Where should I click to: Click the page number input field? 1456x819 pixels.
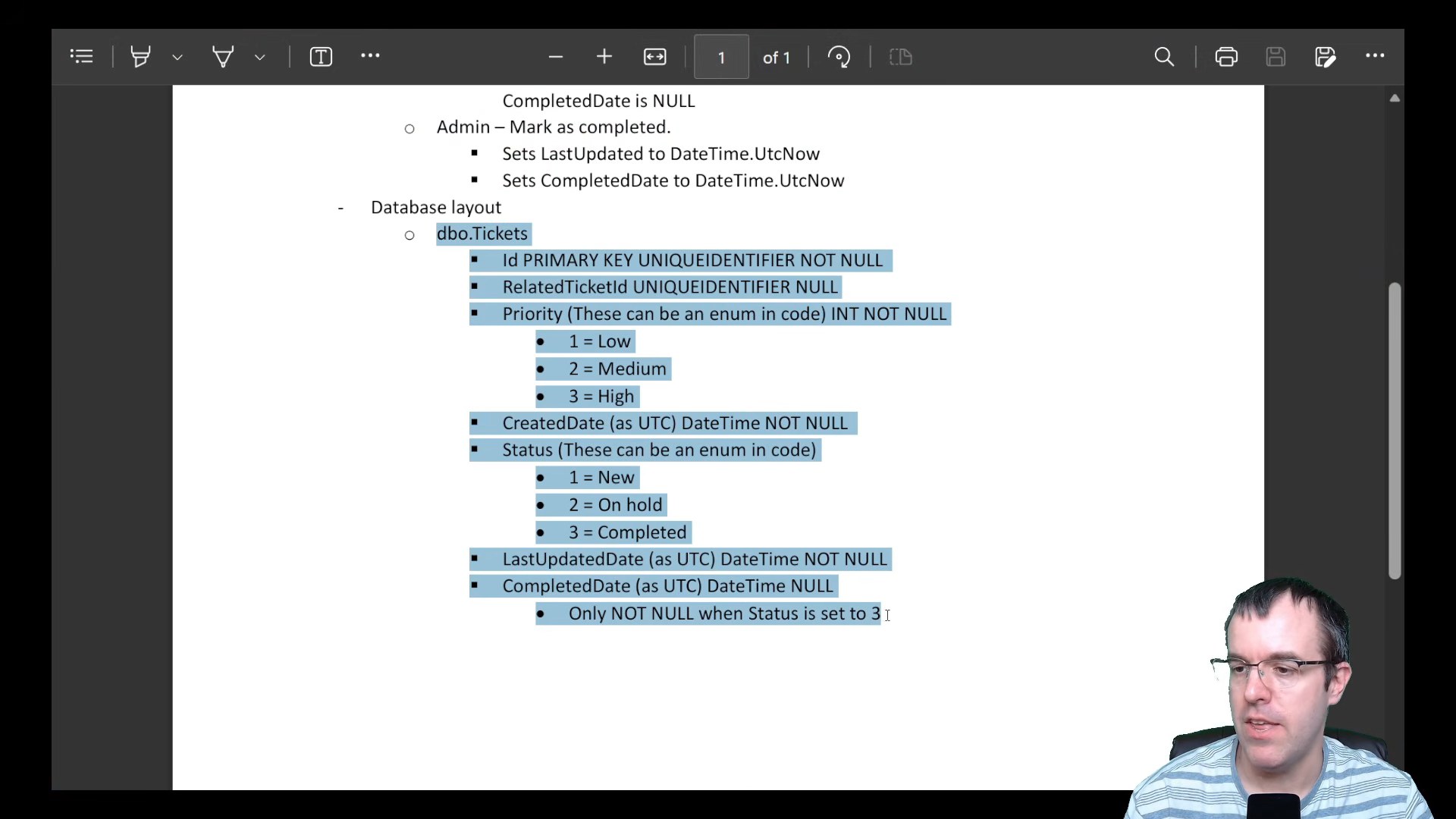pos(721,57)
